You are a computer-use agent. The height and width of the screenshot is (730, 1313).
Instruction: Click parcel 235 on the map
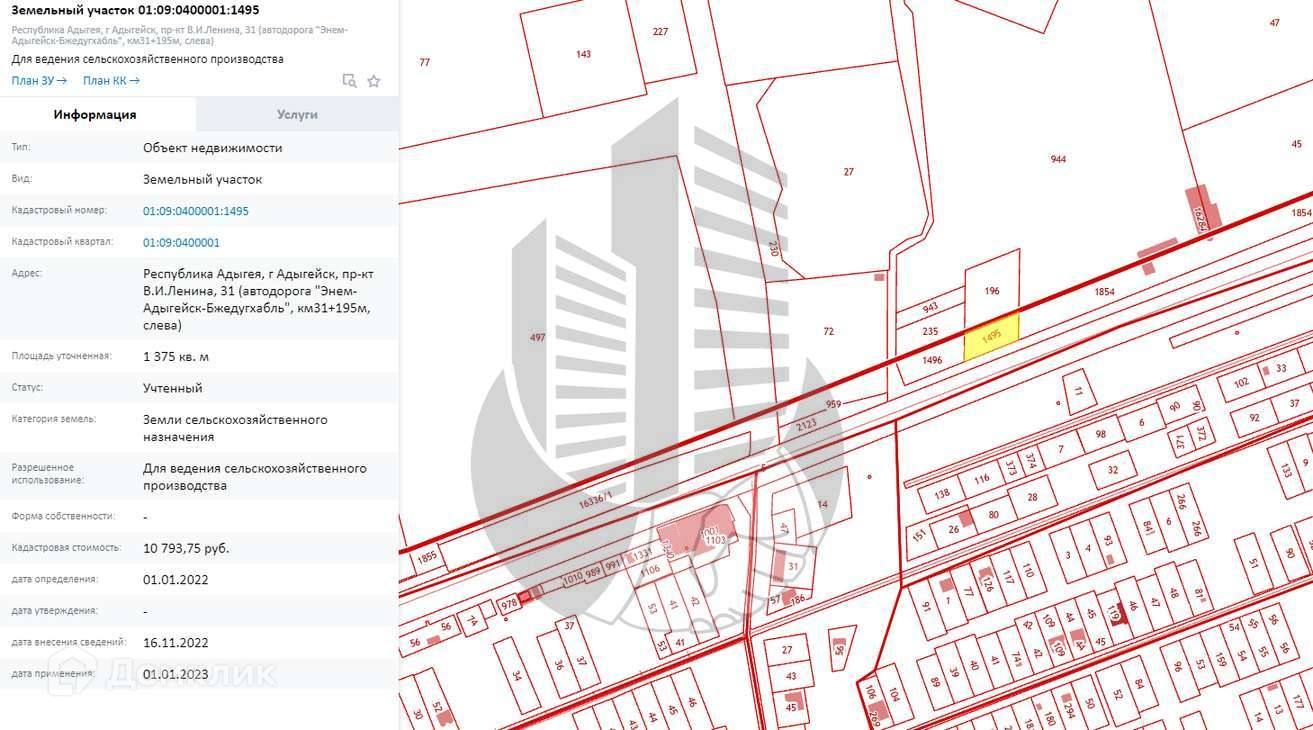coord(930,331)
